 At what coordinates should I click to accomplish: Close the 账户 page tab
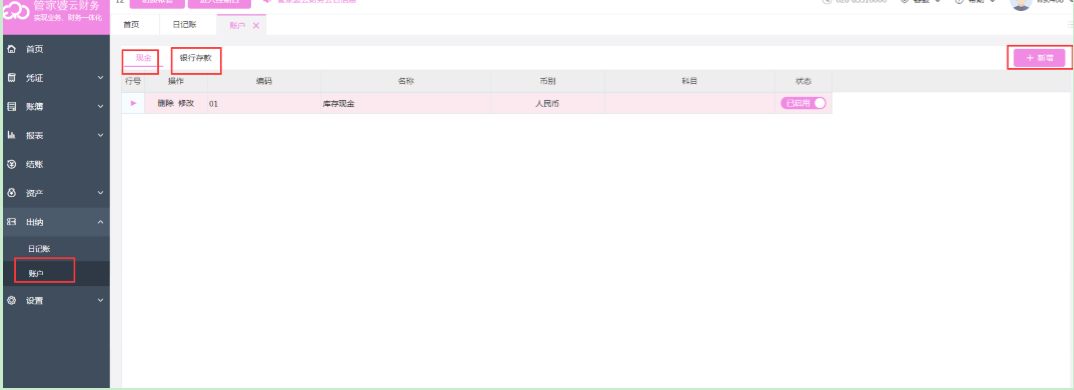(x=256, y=25)
